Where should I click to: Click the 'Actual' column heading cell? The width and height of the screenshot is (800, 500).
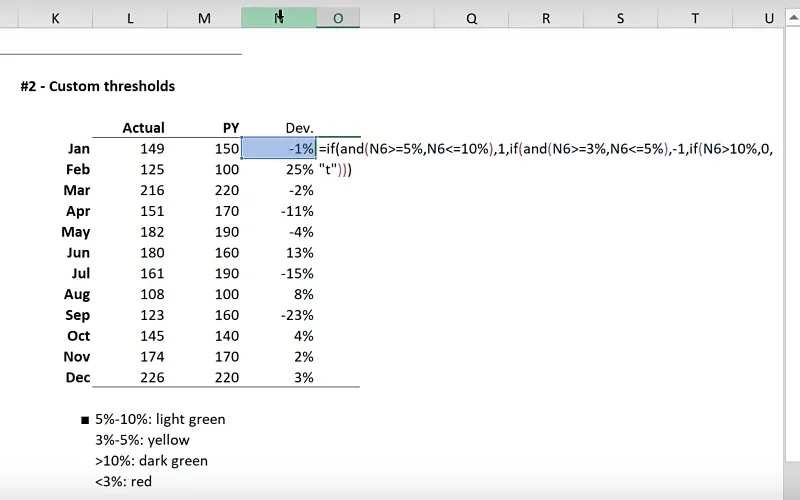143,128
